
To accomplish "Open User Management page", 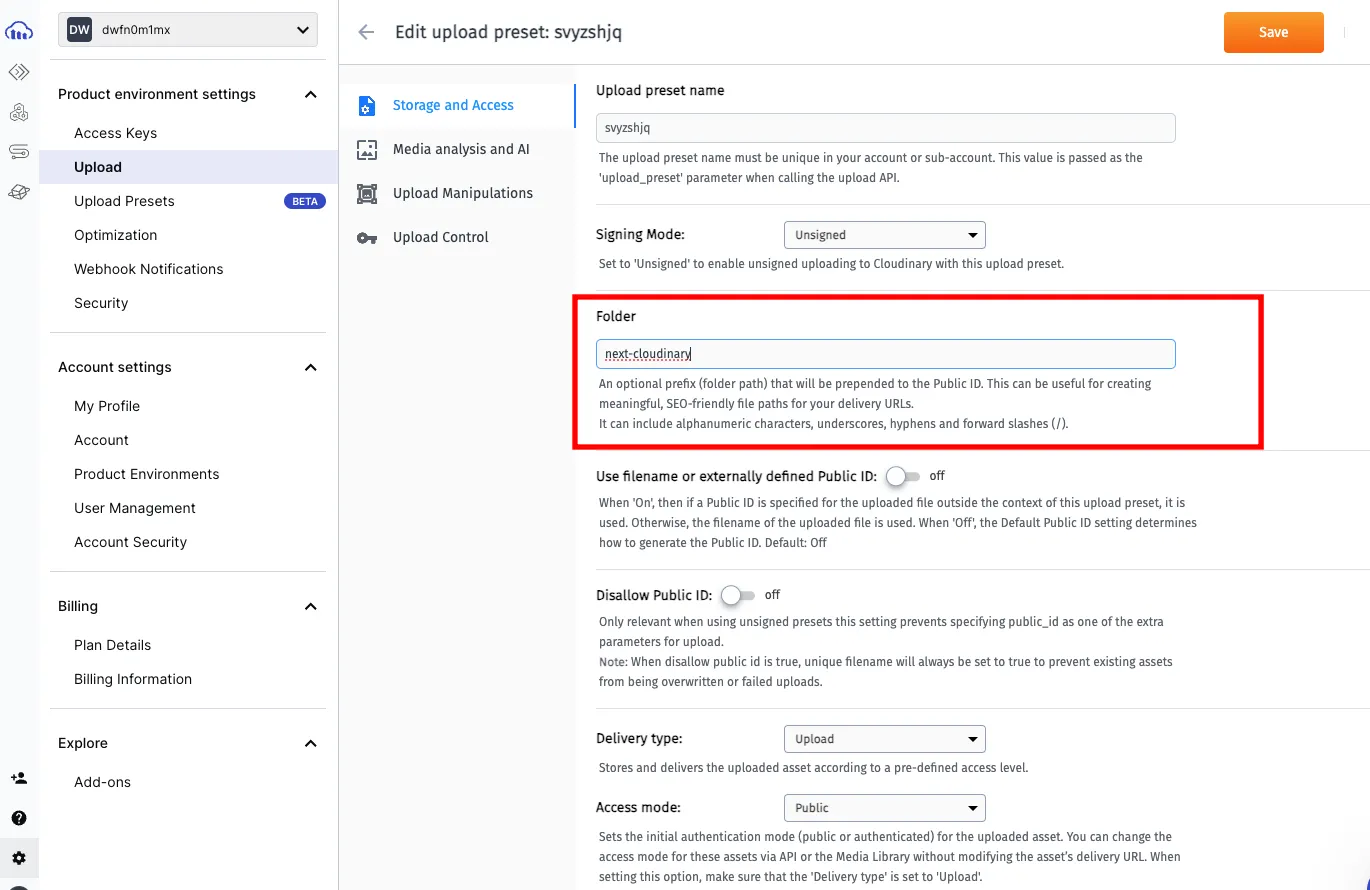I will coord(135,508).
